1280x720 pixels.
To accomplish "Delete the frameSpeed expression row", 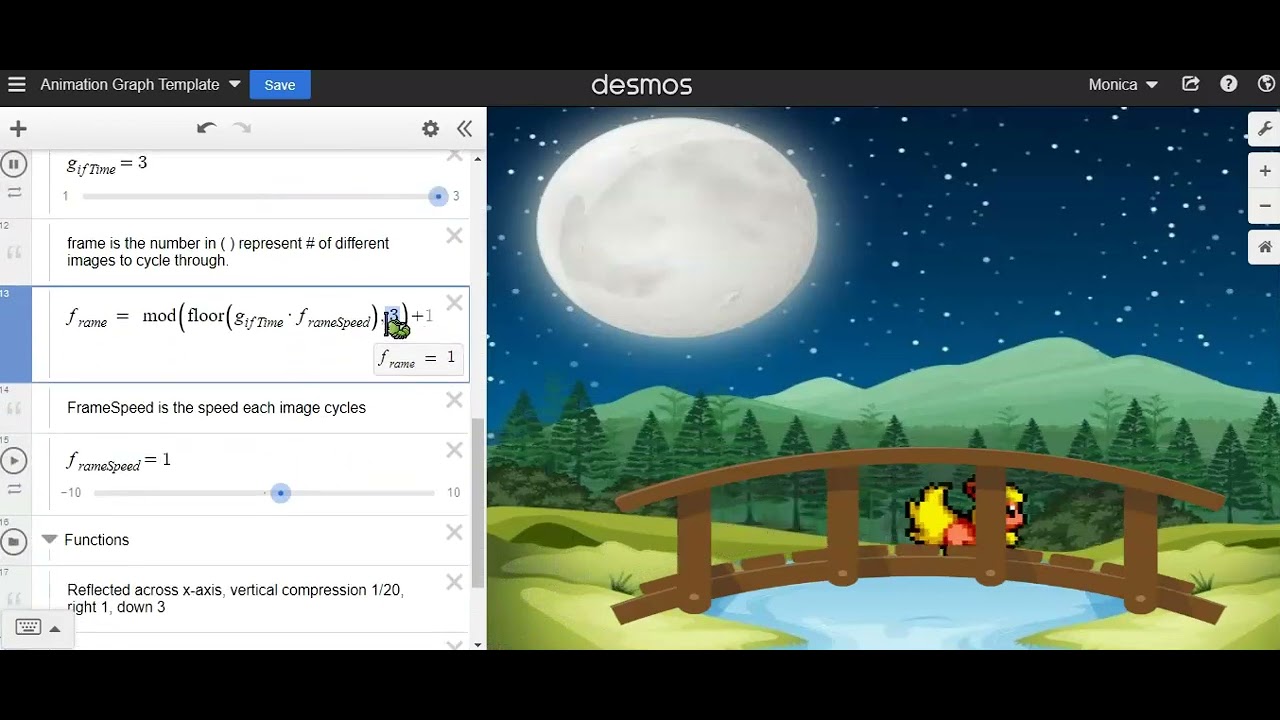I will pyautogui.click(x=454, y=450).
